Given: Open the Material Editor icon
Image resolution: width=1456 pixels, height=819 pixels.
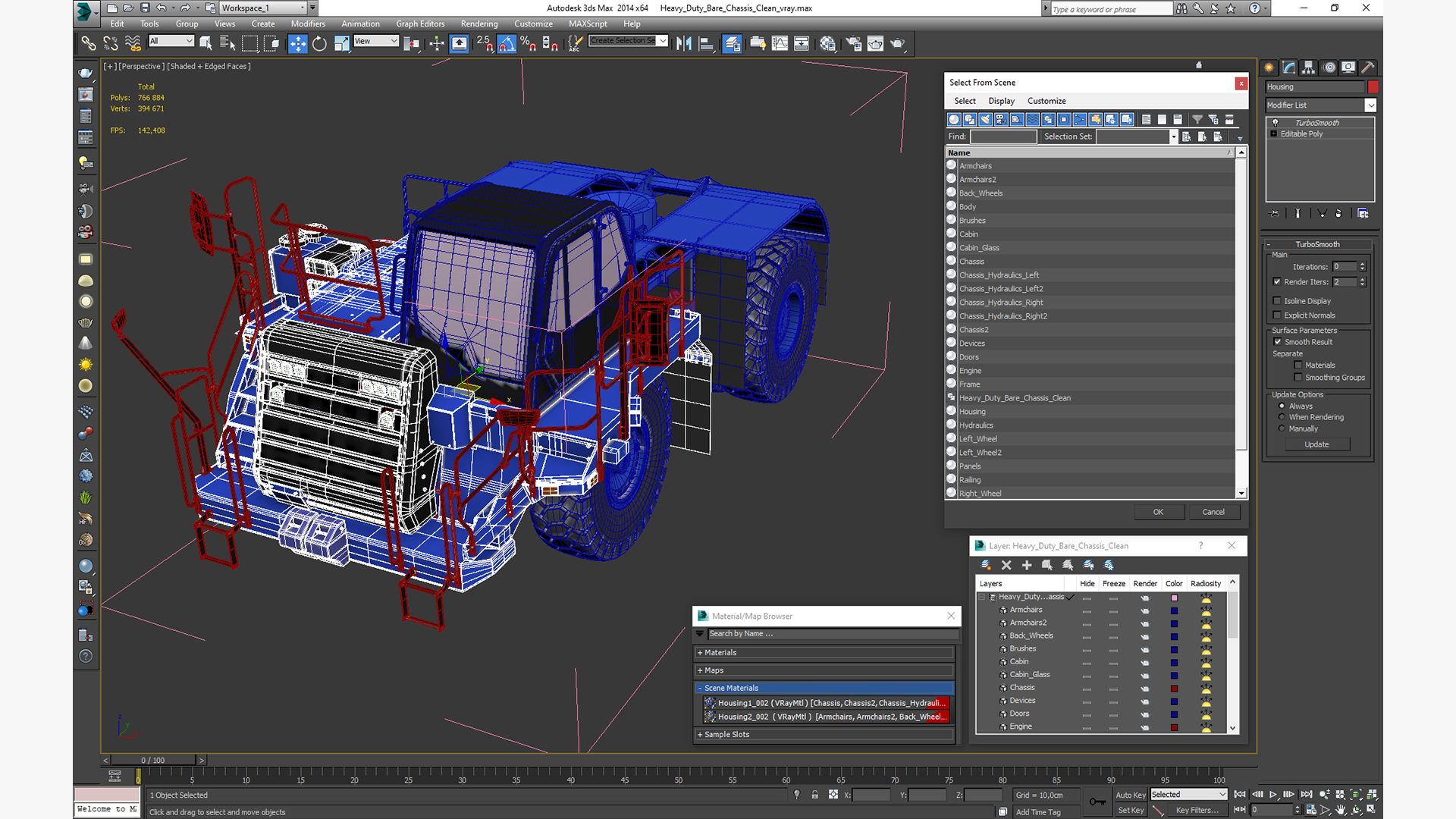Looking at the screenshot, I should click(x=827, y=44).
